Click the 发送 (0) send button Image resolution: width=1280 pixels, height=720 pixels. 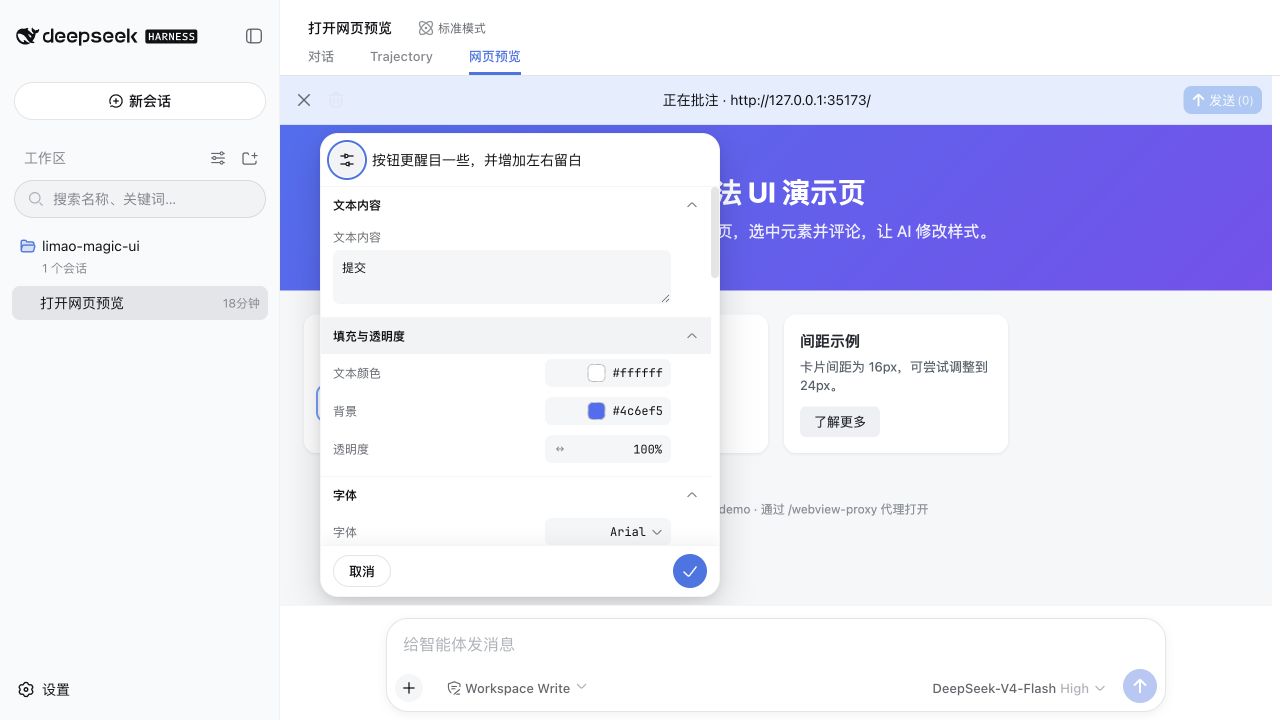[x=1222, y=100]
